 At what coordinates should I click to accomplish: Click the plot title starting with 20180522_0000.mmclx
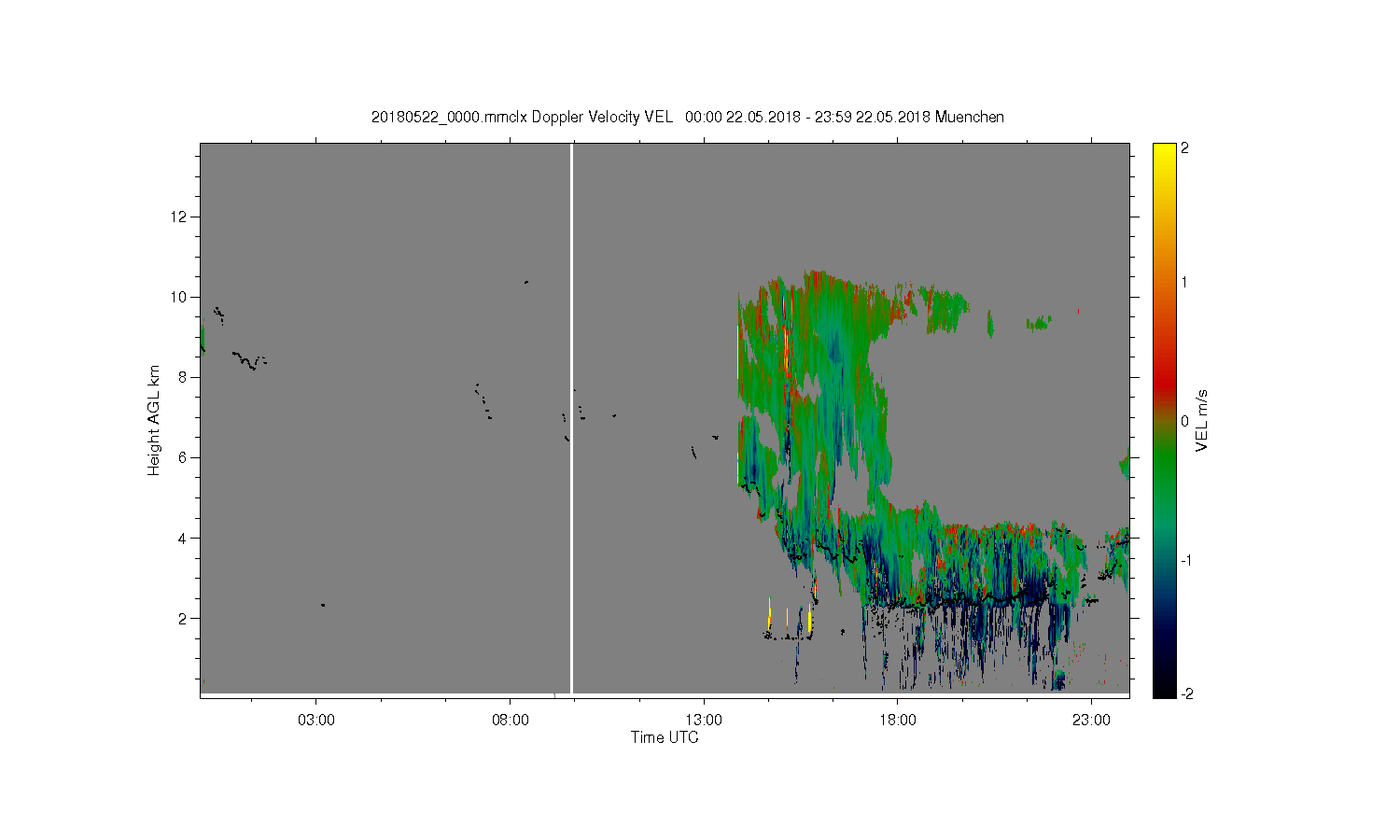click(x=688, y=117)
